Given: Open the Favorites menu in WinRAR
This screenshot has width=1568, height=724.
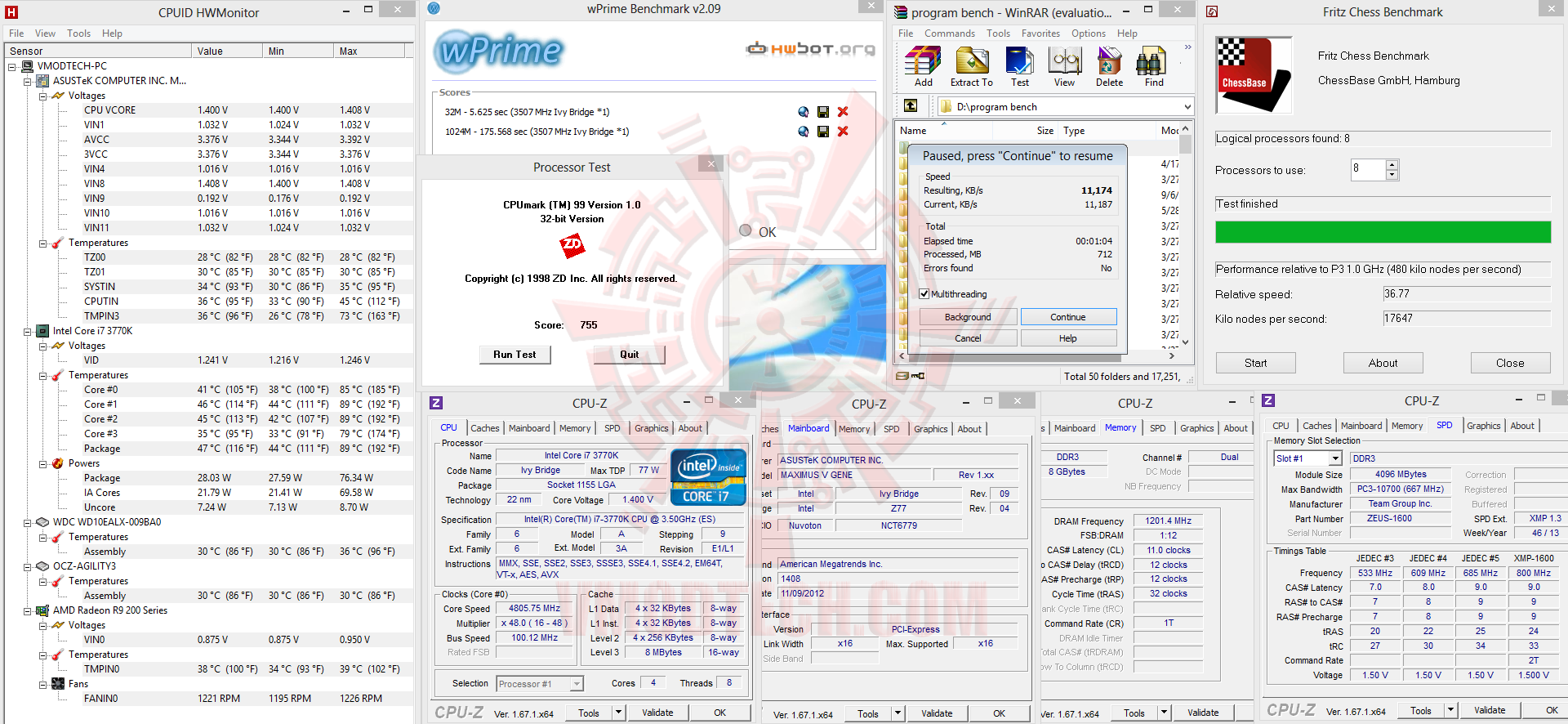Looking at the screenshot, I should pyautogui.click(x=1040, y=34).
